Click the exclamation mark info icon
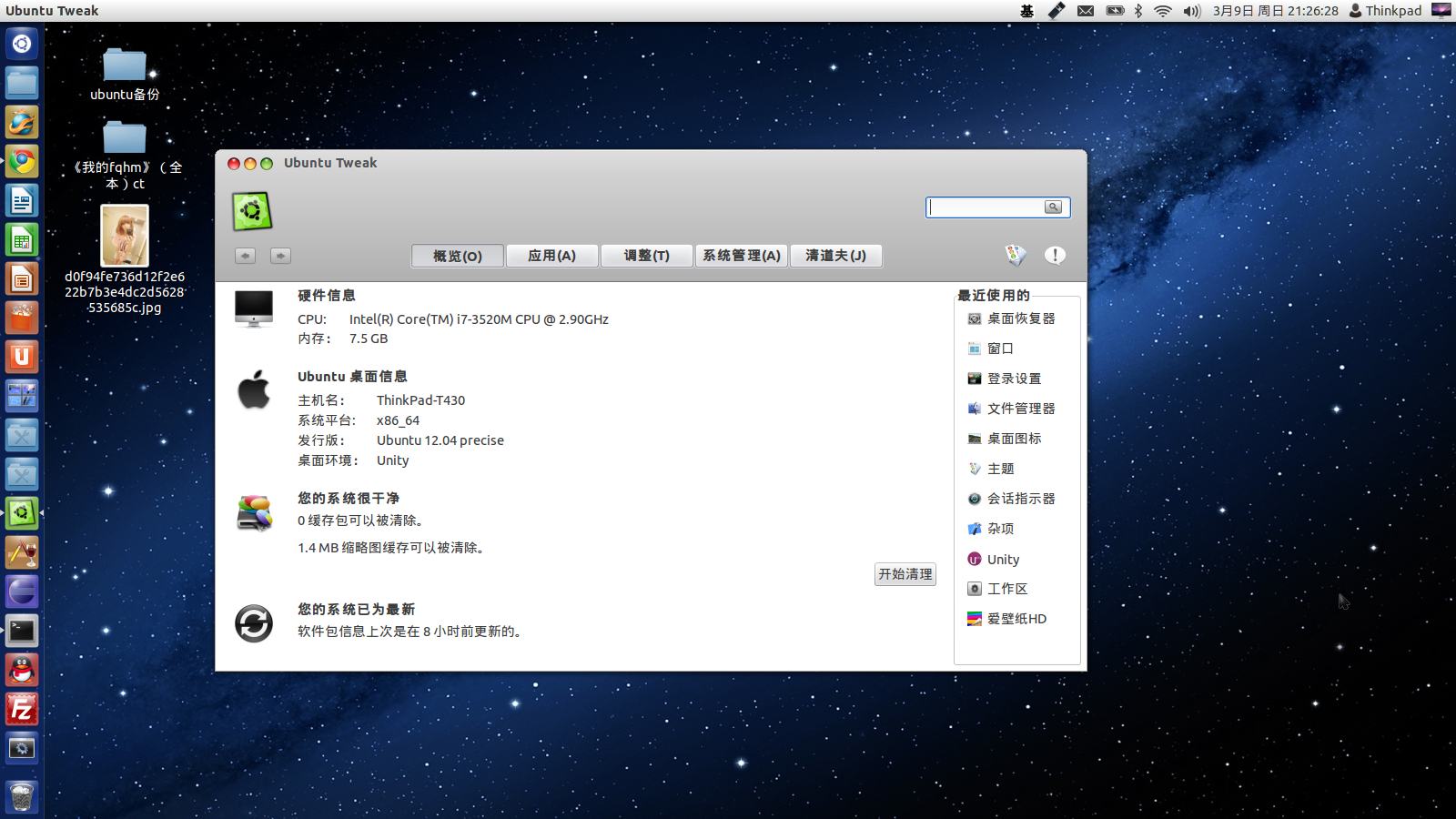 [x=1055, y=256]
